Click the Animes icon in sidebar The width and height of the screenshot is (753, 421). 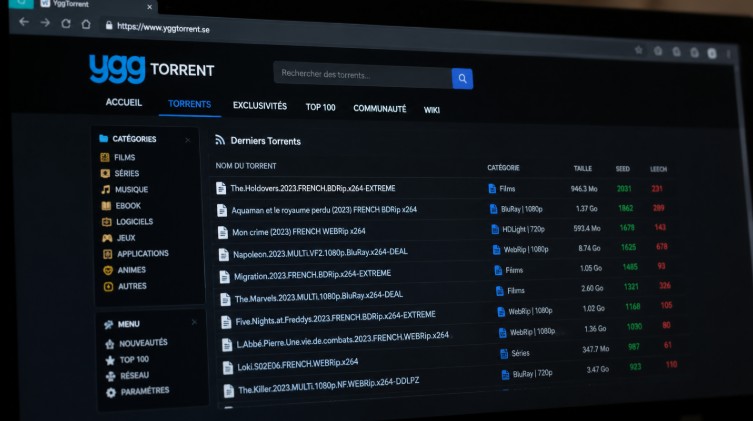(108, 270)
